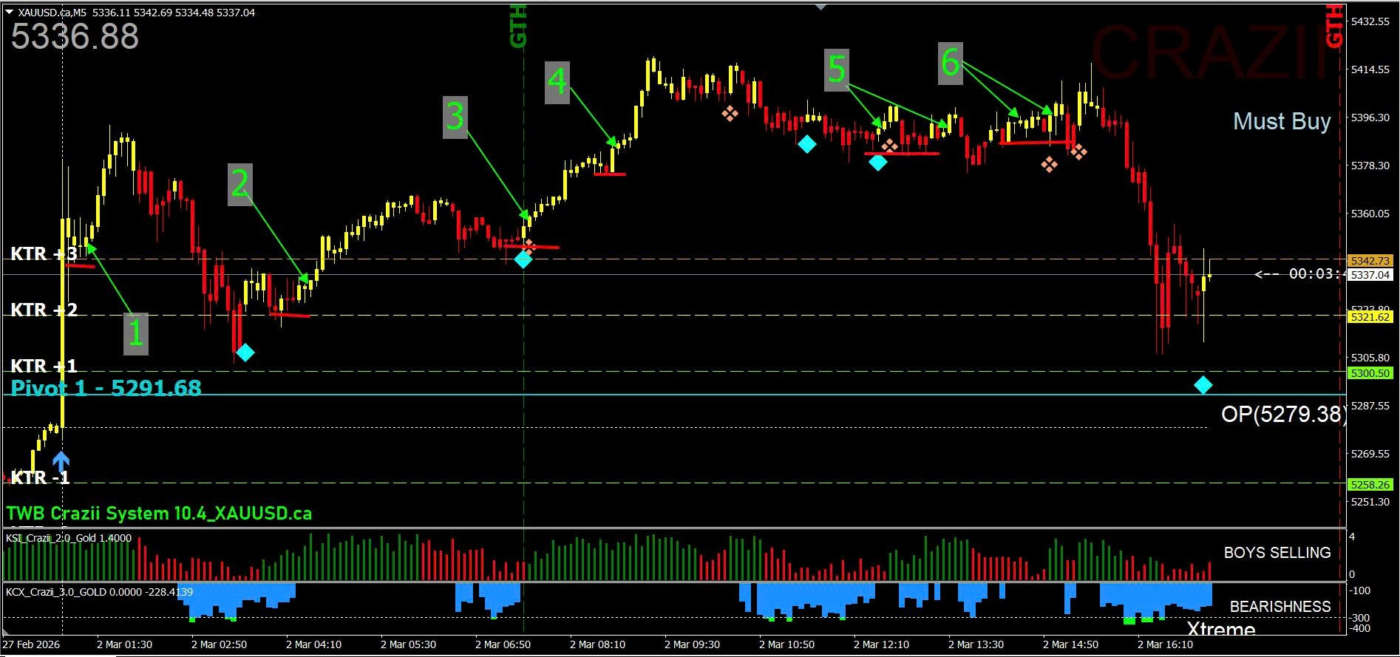The height and width of the screenshot is (657, 1400).
Task: Select the KCX_Crazii_3.0_GOLD indicator label
Action: click(97, 591)
